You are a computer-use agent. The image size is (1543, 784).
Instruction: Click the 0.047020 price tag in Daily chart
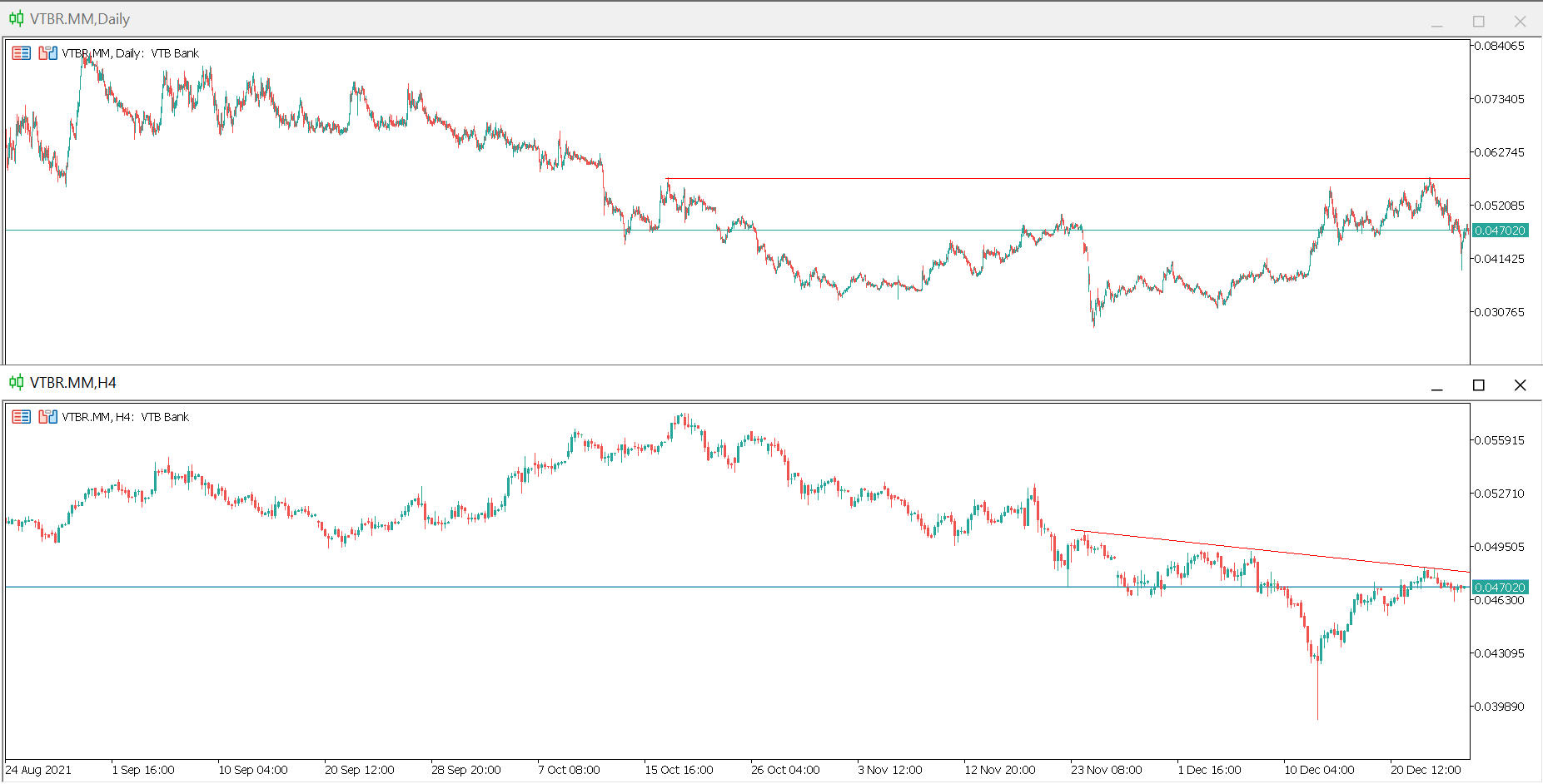1501,231
